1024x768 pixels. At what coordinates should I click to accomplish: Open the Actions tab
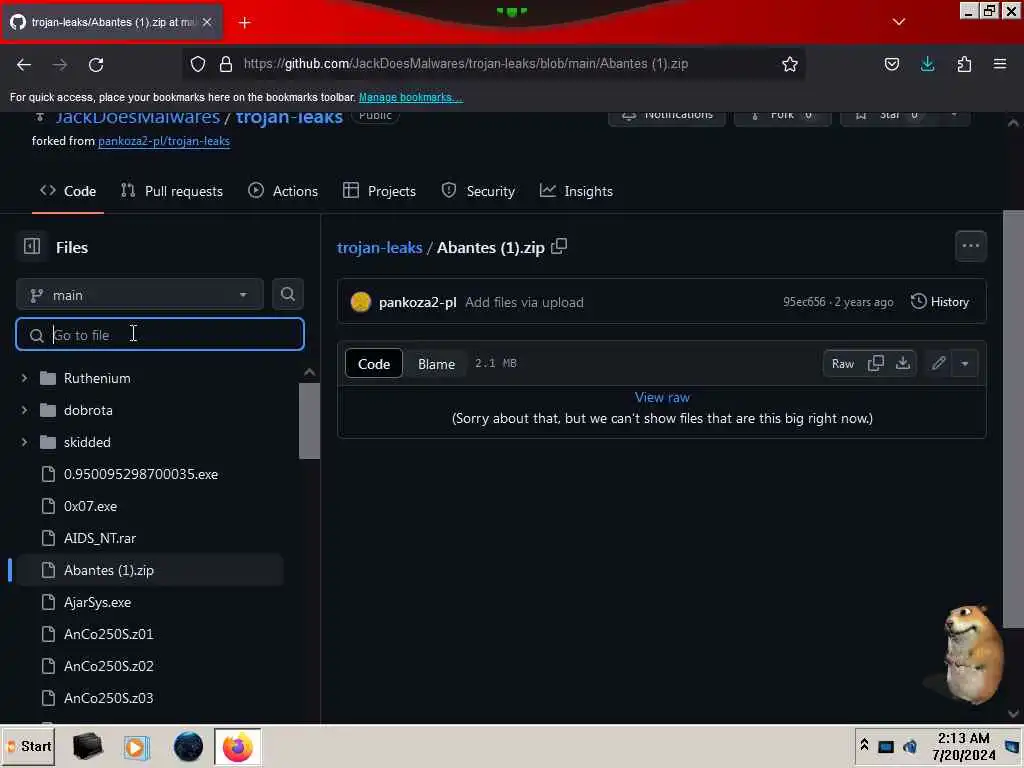pos(283,191)
